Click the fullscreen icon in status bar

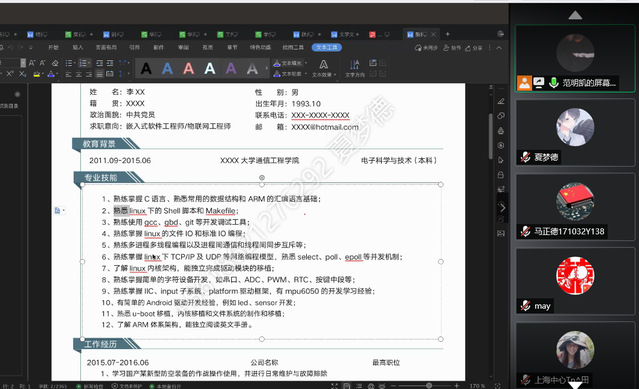point(334,385)
